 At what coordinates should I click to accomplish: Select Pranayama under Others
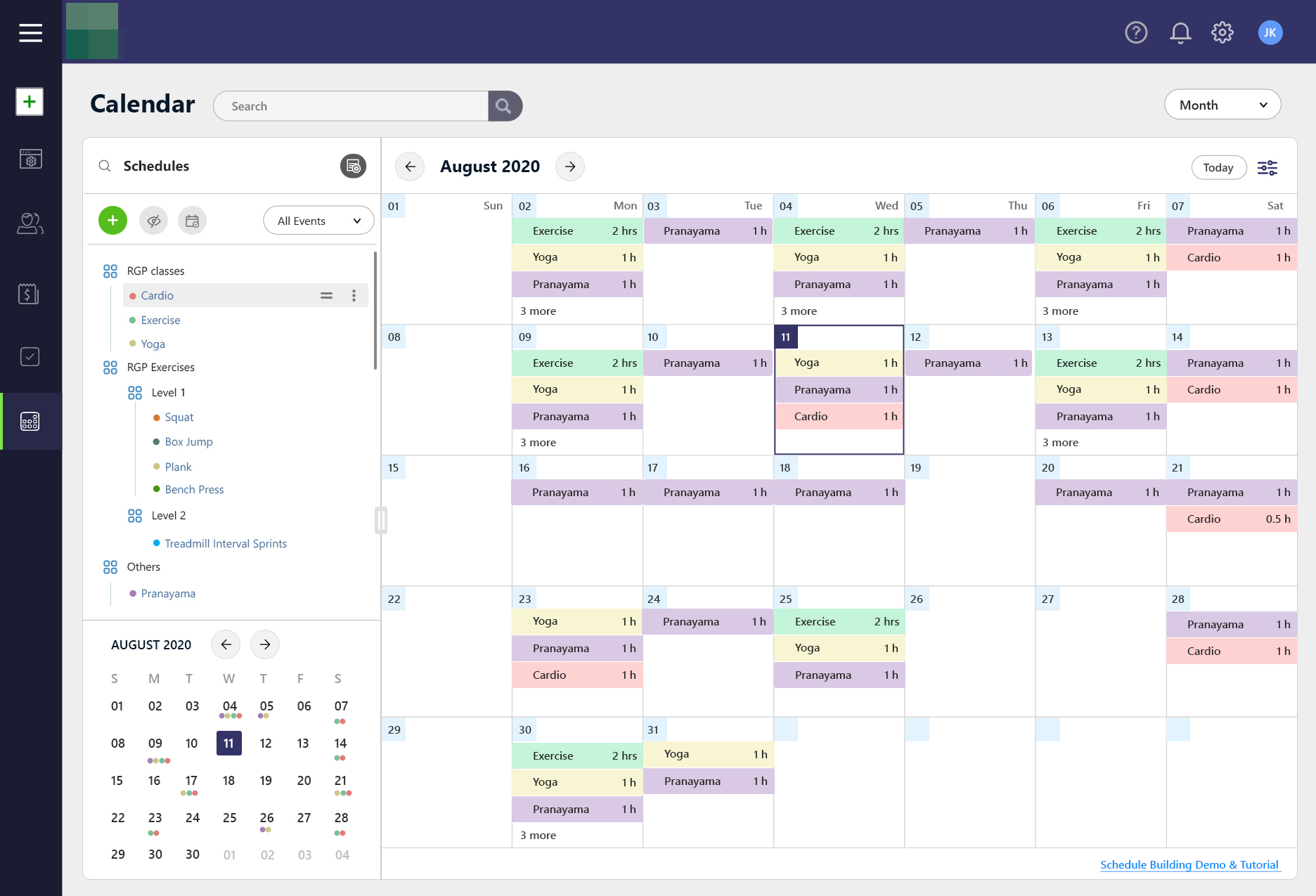coord(168,594)
